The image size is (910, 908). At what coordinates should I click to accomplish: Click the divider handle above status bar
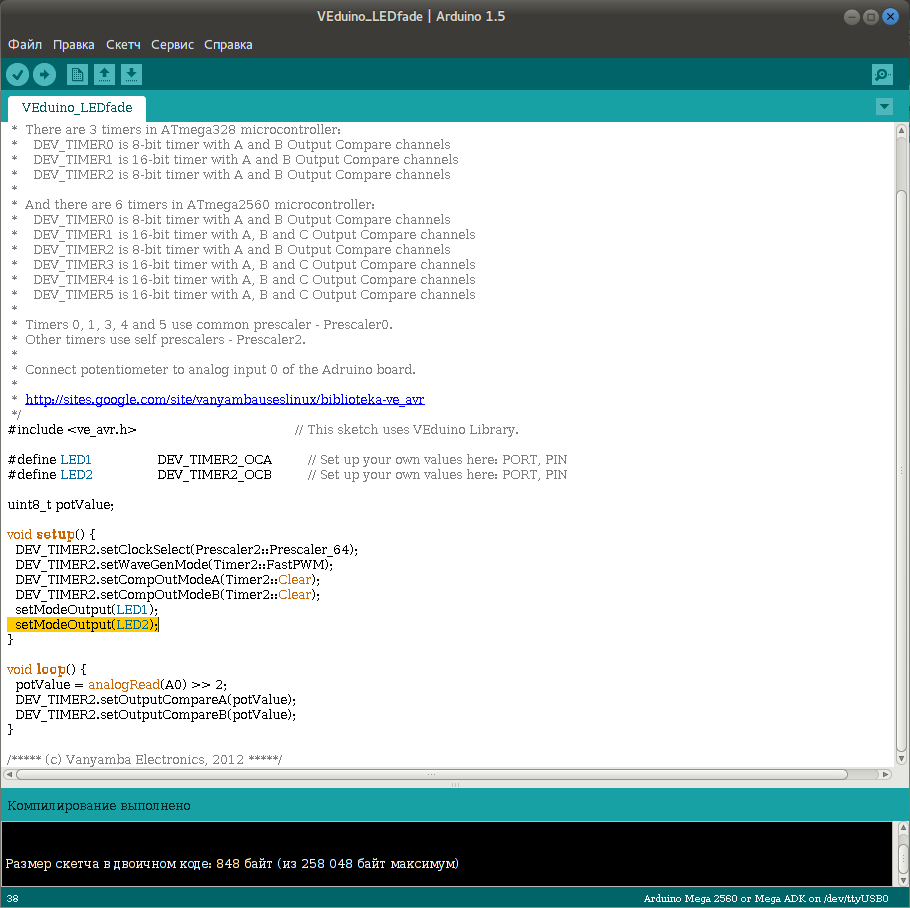pos(455,785)
